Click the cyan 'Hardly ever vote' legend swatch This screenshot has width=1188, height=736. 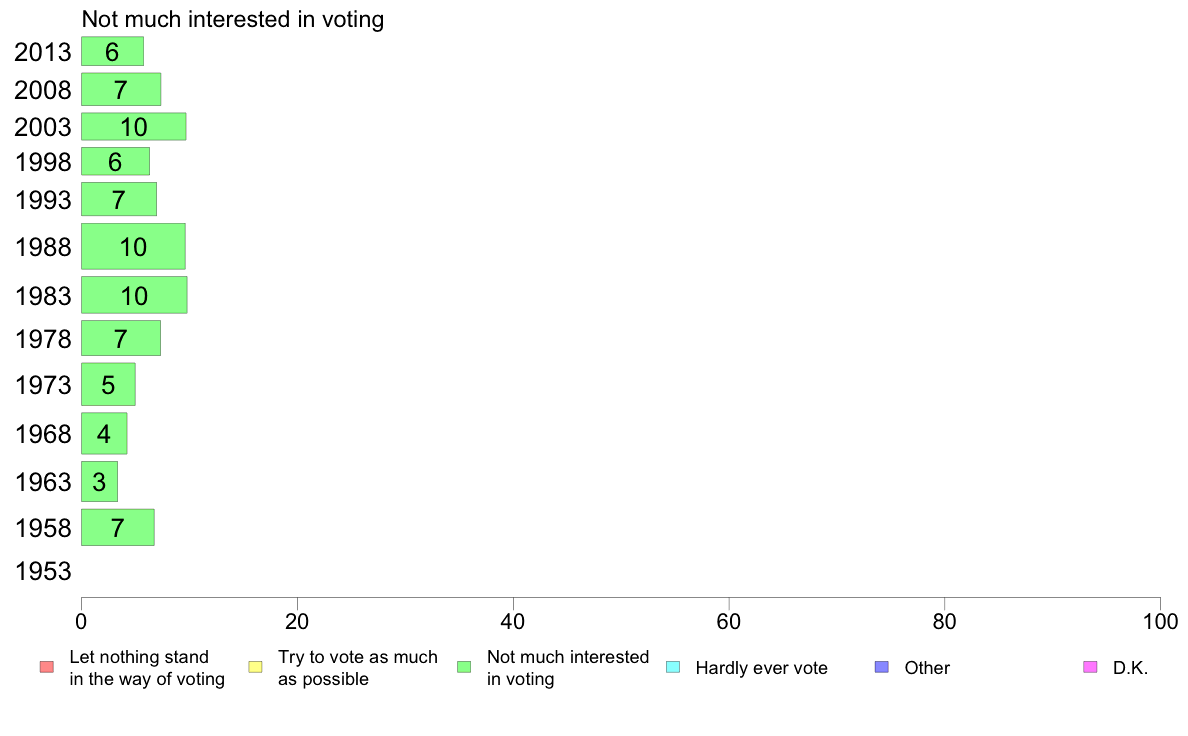(x=673, y=667)
